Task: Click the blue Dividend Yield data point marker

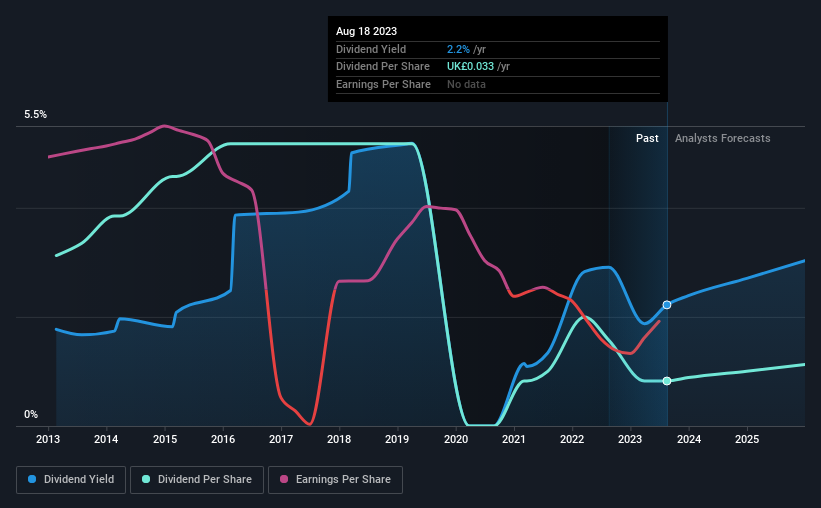Action: [667, 305]
